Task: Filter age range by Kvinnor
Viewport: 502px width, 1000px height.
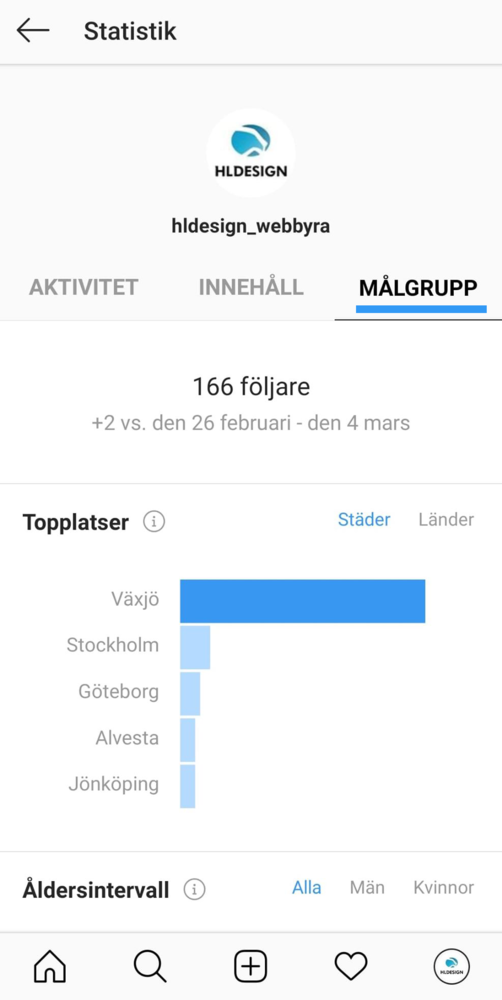Action: 443,887
